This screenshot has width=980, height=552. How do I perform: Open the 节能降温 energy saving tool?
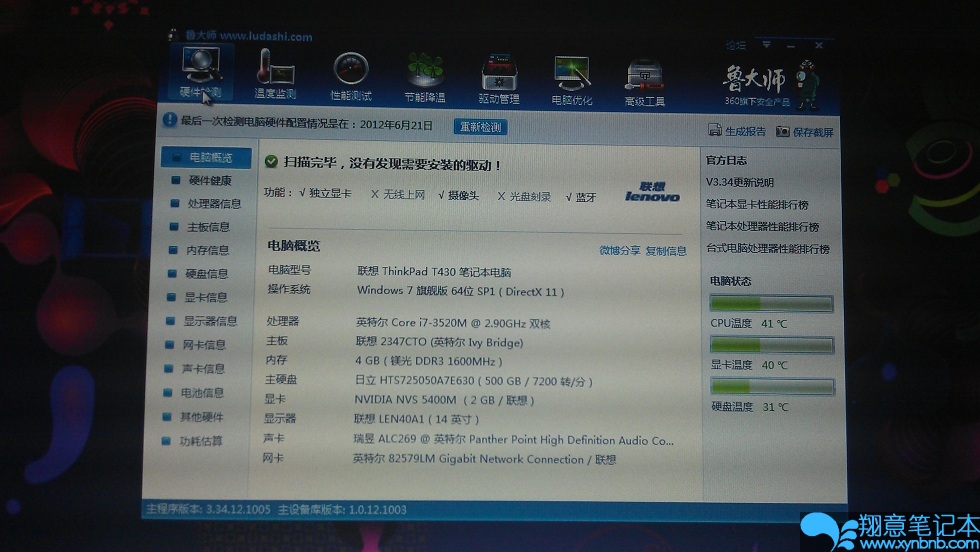pyautogui.click(x=425, y=78)
